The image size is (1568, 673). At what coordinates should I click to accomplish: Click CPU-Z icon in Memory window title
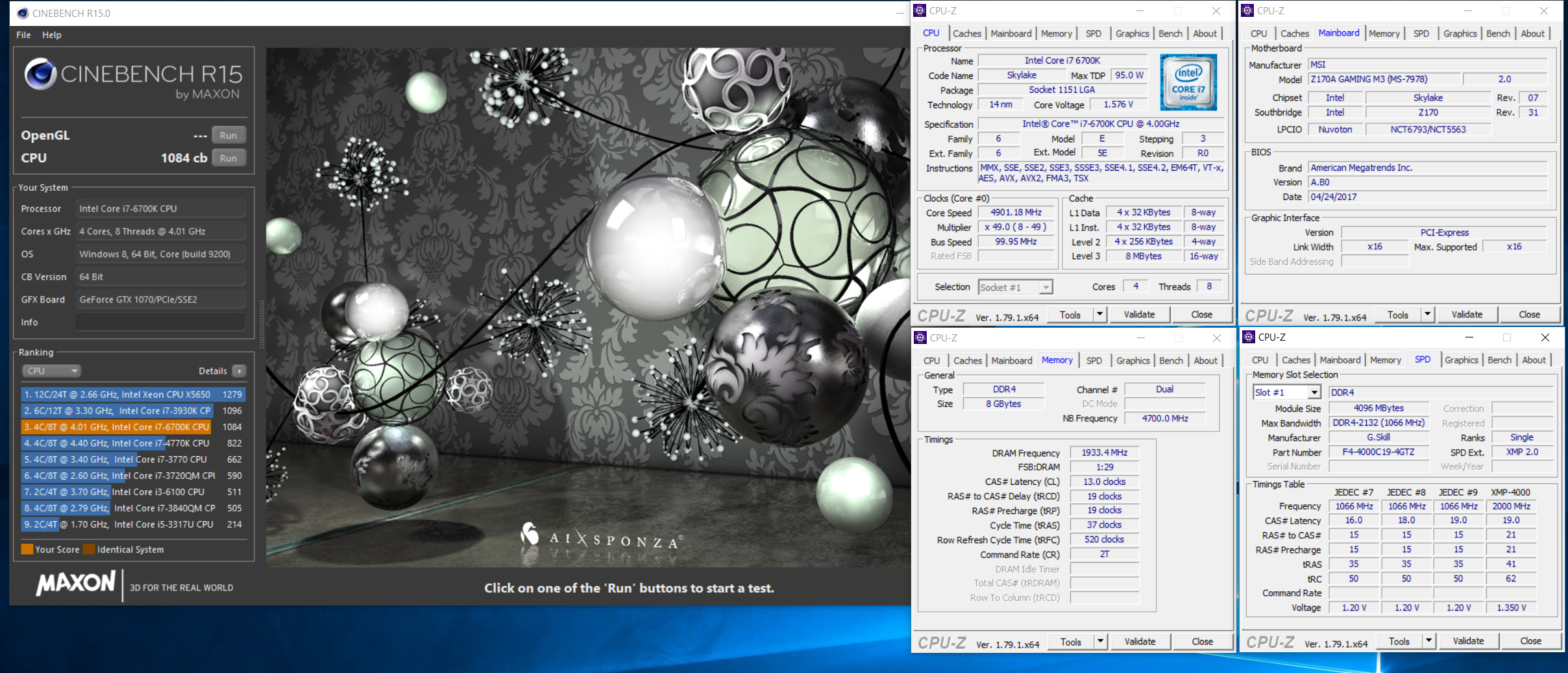tap(920, 337)
